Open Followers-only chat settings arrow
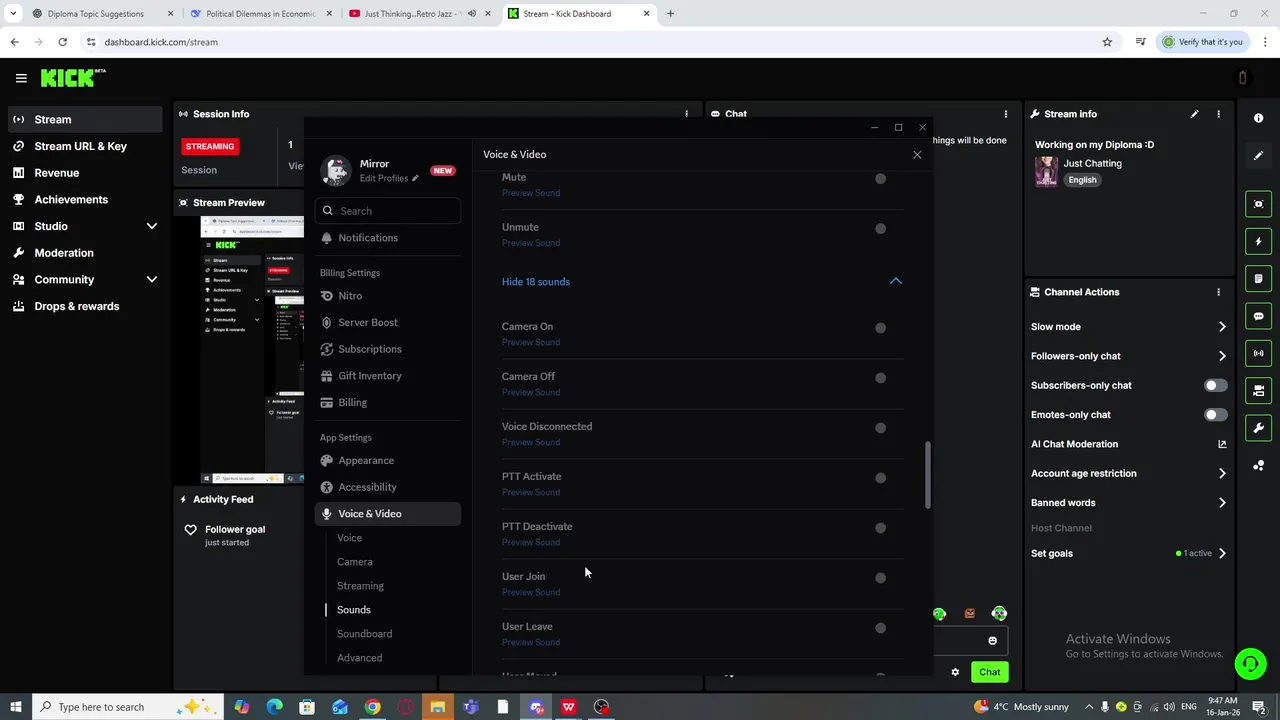Screen dimensions: 1280x720 [x=1222, y=356]
